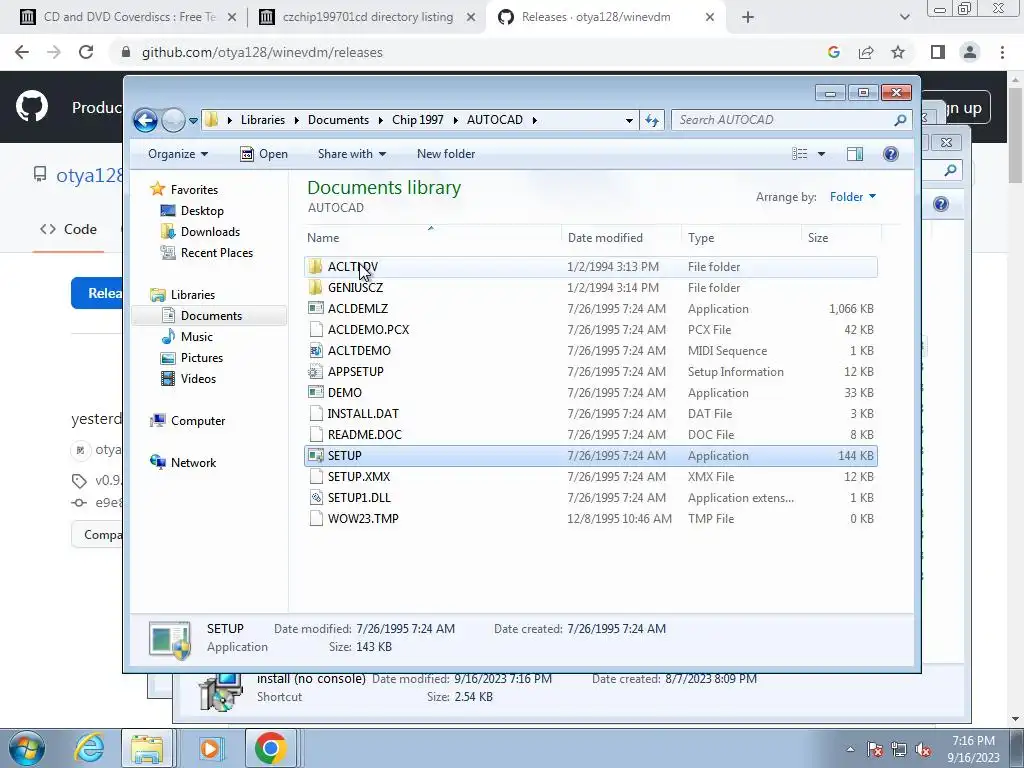
Task: Click the refresh button beside the Explorer address bar
Action: point(652,120)
